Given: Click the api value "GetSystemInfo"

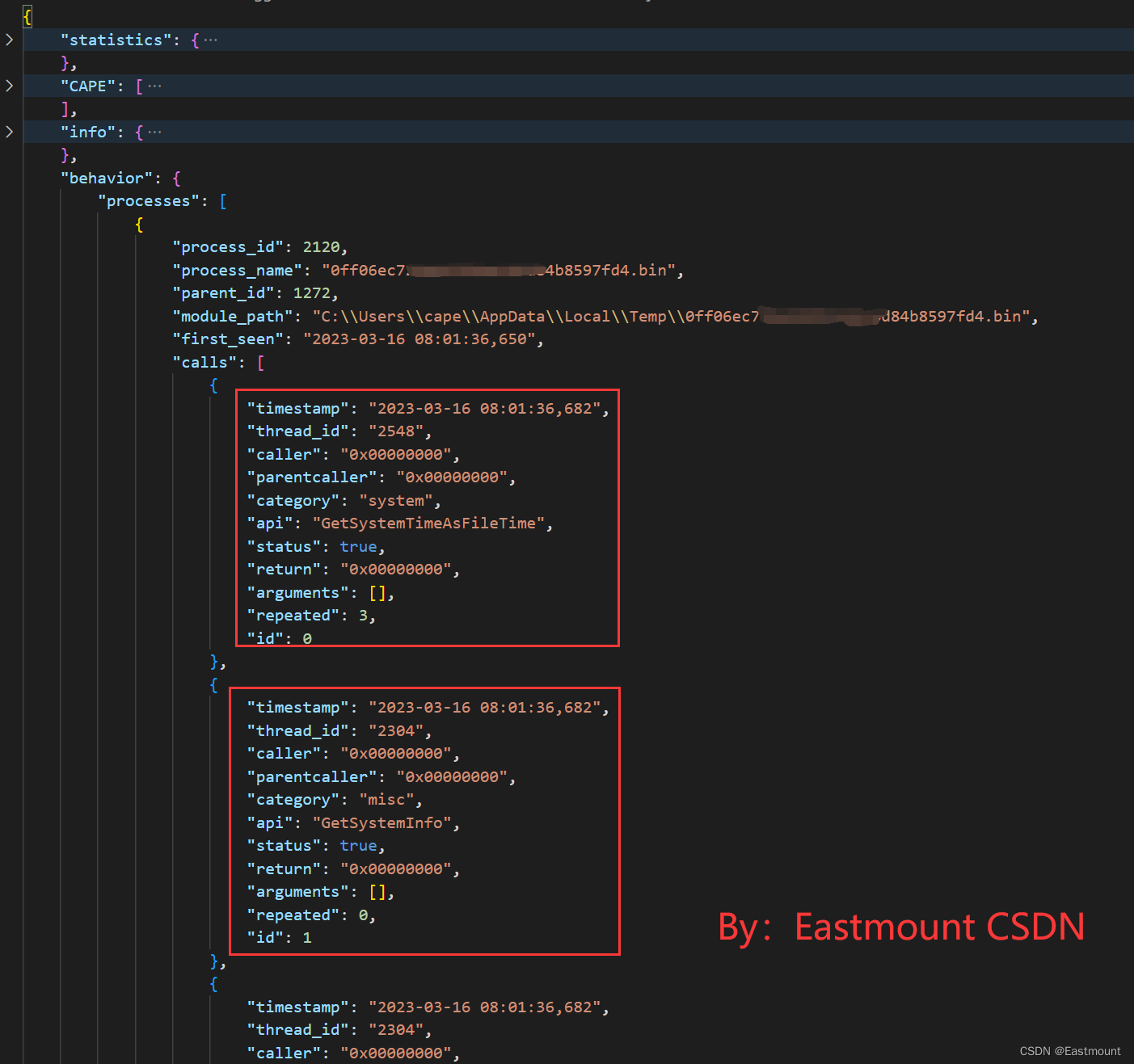Looking at the screenshot, I should click(382, 823).
